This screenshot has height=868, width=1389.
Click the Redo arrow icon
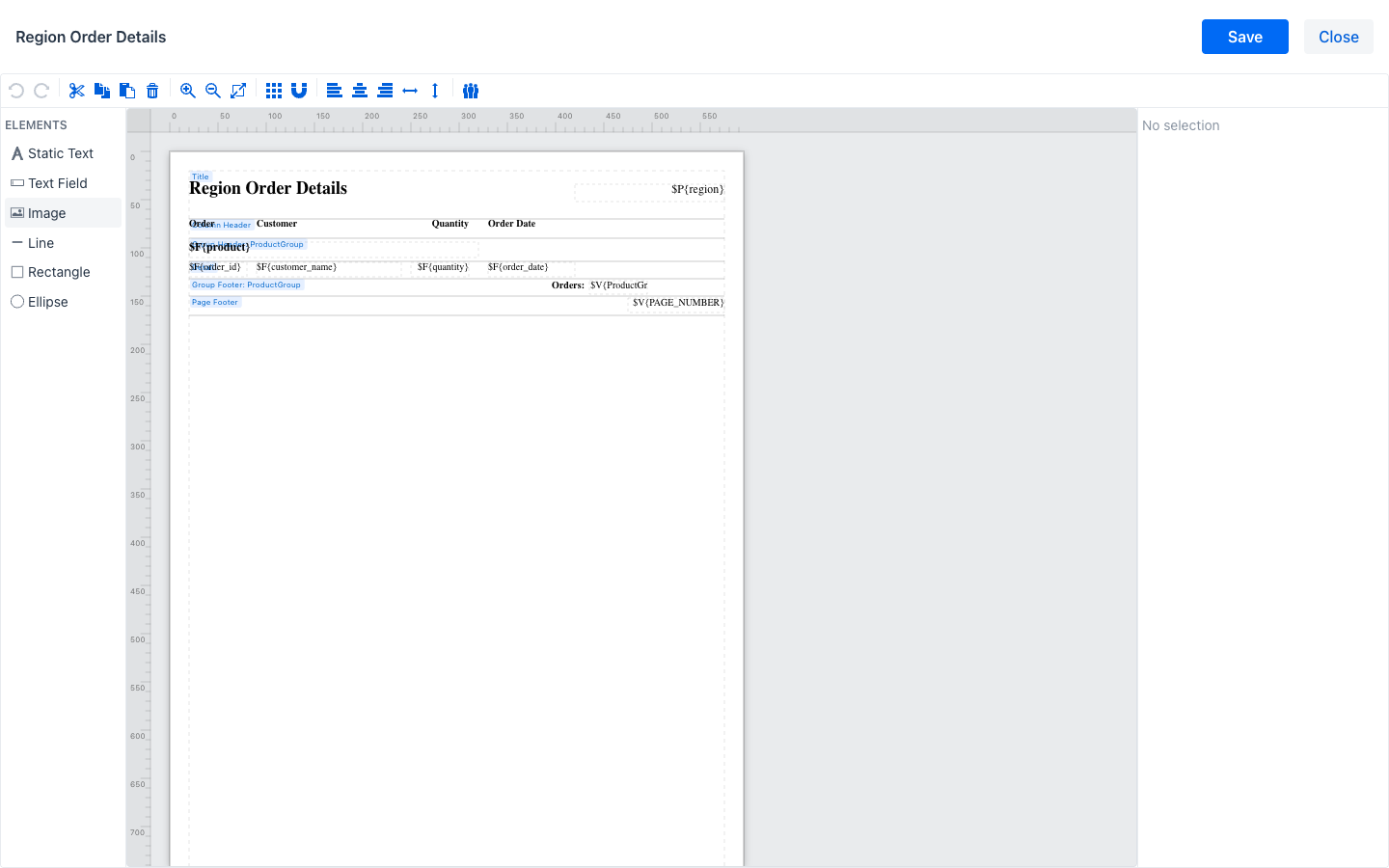[41, 91]
